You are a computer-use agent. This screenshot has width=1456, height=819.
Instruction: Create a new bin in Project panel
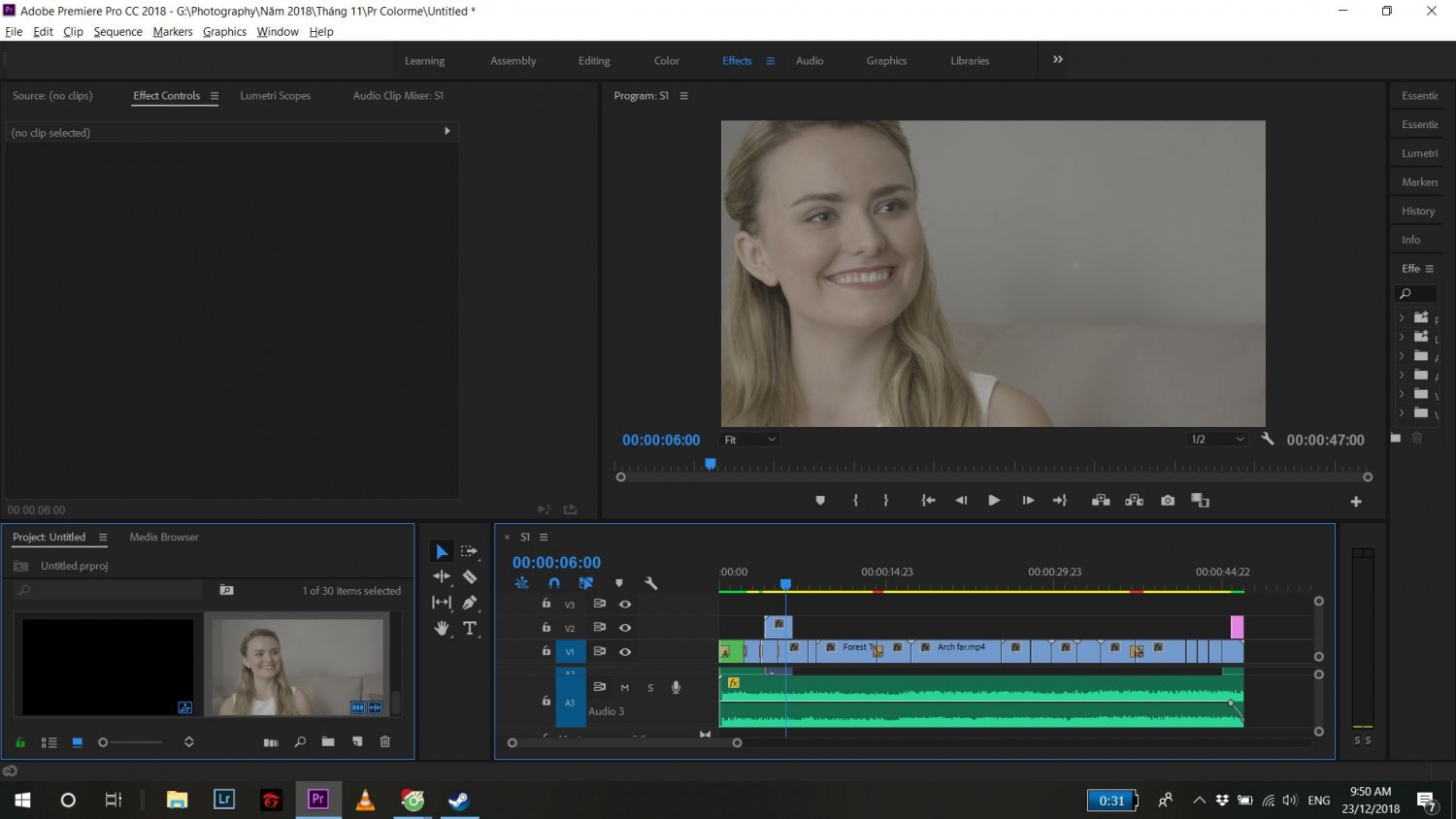pos(328,742)
